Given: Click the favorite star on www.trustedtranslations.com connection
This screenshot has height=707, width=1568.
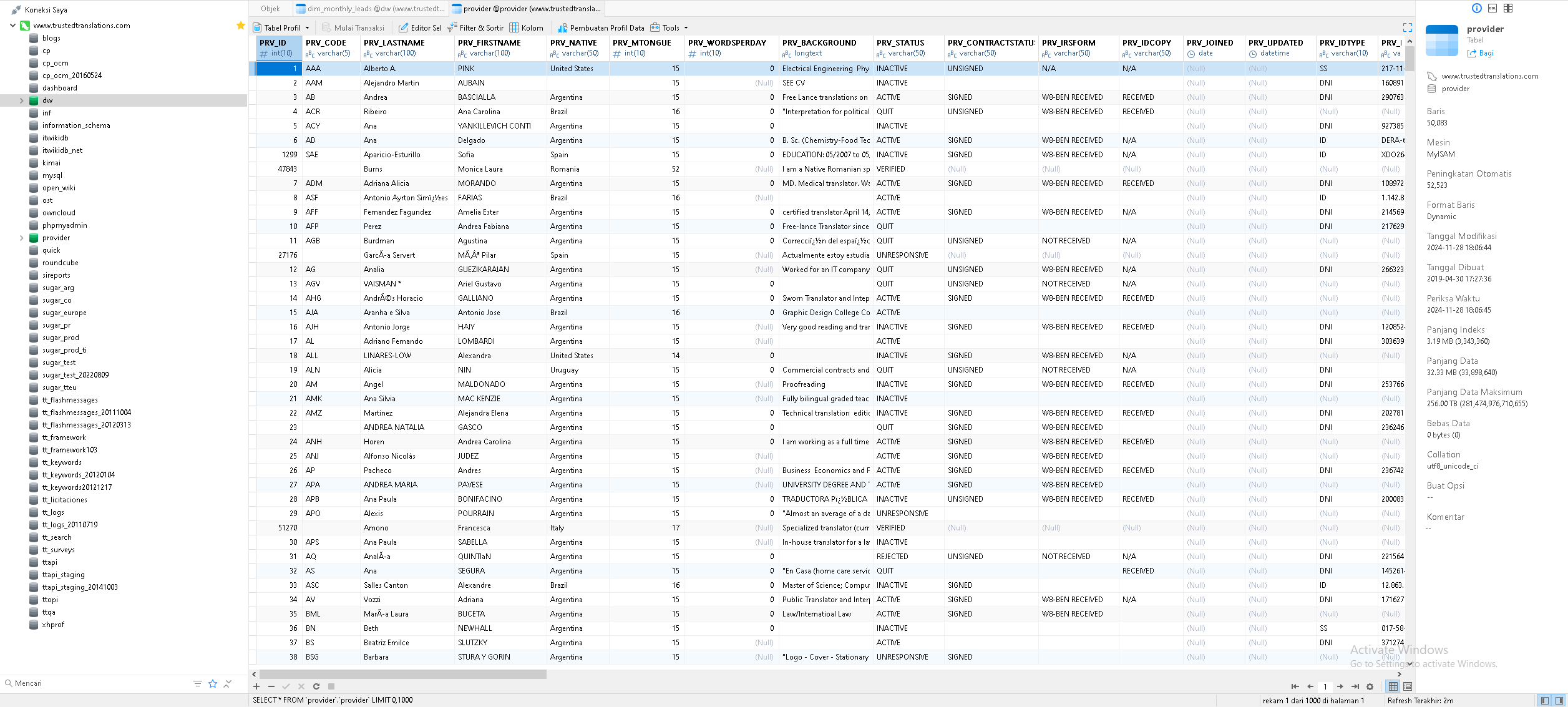Looking at the screenshot, I should click(x=241, y=26).
